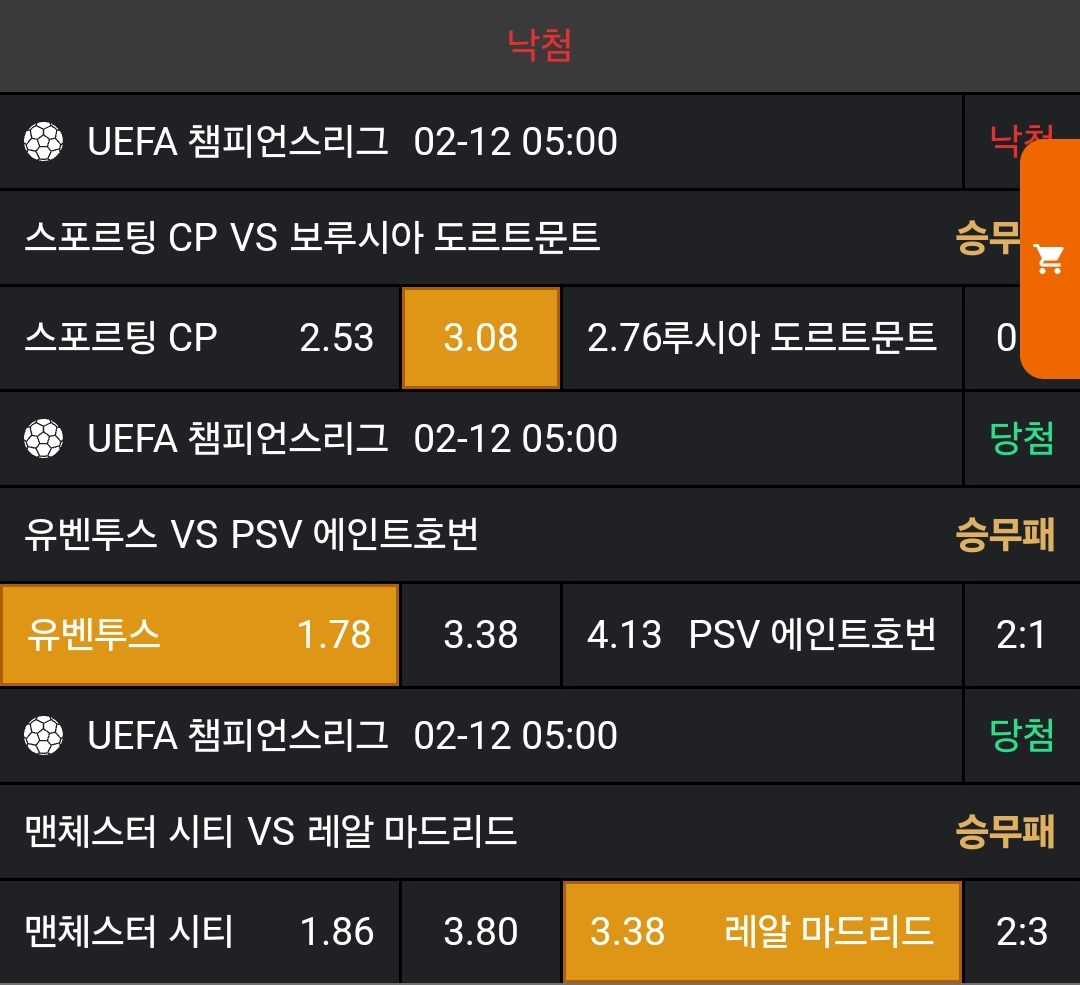
Task: Select the highlighted 3.08 draw odds
Action: click(481, 338)
